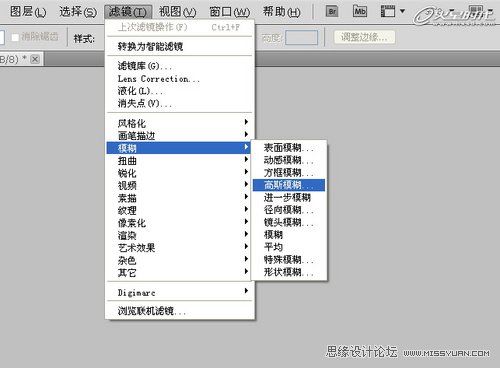Choose 转换为智能滤镜 from the filter menu
Image resolution: width=500 pixels, height=368 pixels.
[180, 46]
